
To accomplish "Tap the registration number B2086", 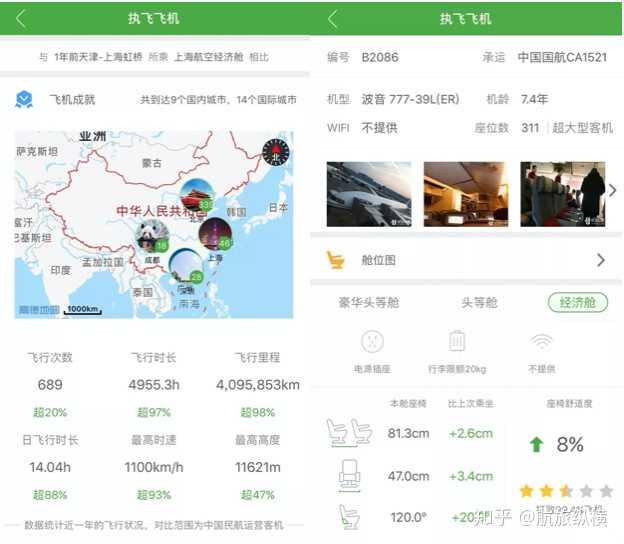I will [380, 57].
